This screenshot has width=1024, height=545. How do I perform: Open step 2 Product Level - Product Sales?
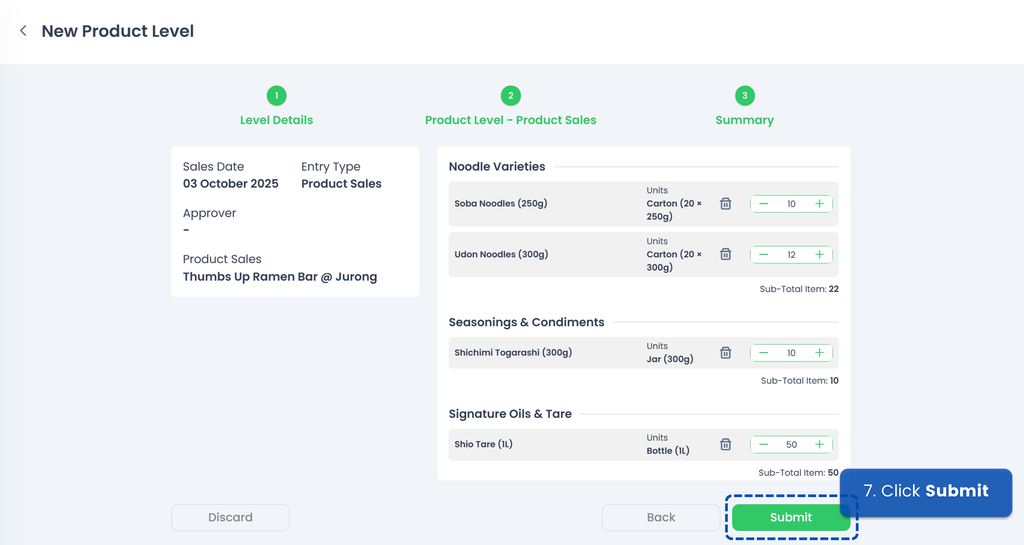point(510,96)
